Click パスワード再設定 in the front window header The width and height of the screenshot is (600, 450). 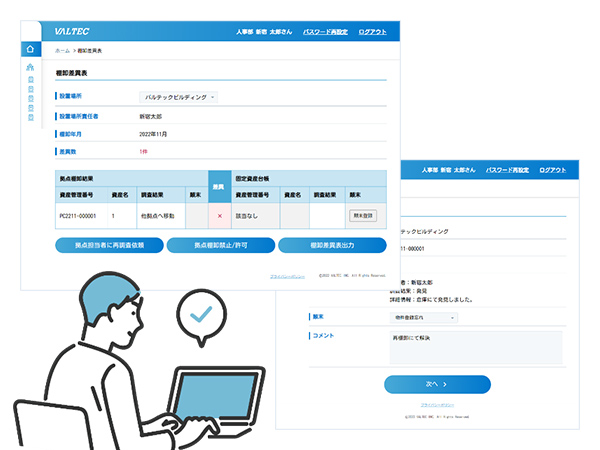[324, 31]
